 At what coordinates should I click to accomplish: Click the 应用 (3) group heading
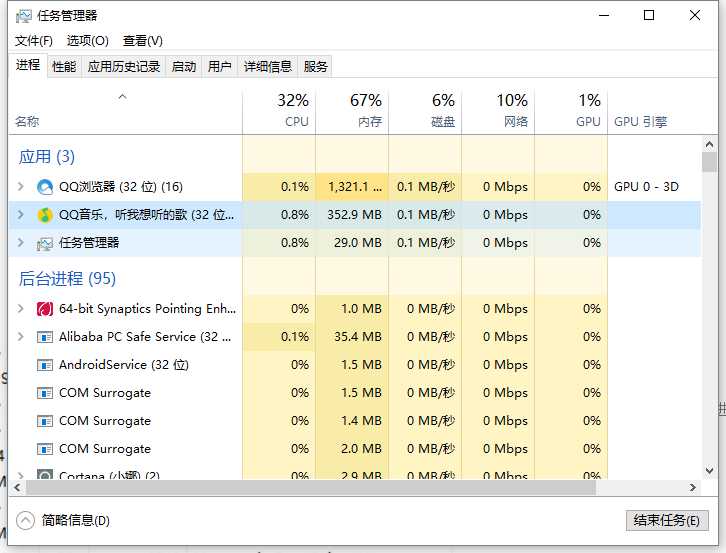tap(47, 157)
